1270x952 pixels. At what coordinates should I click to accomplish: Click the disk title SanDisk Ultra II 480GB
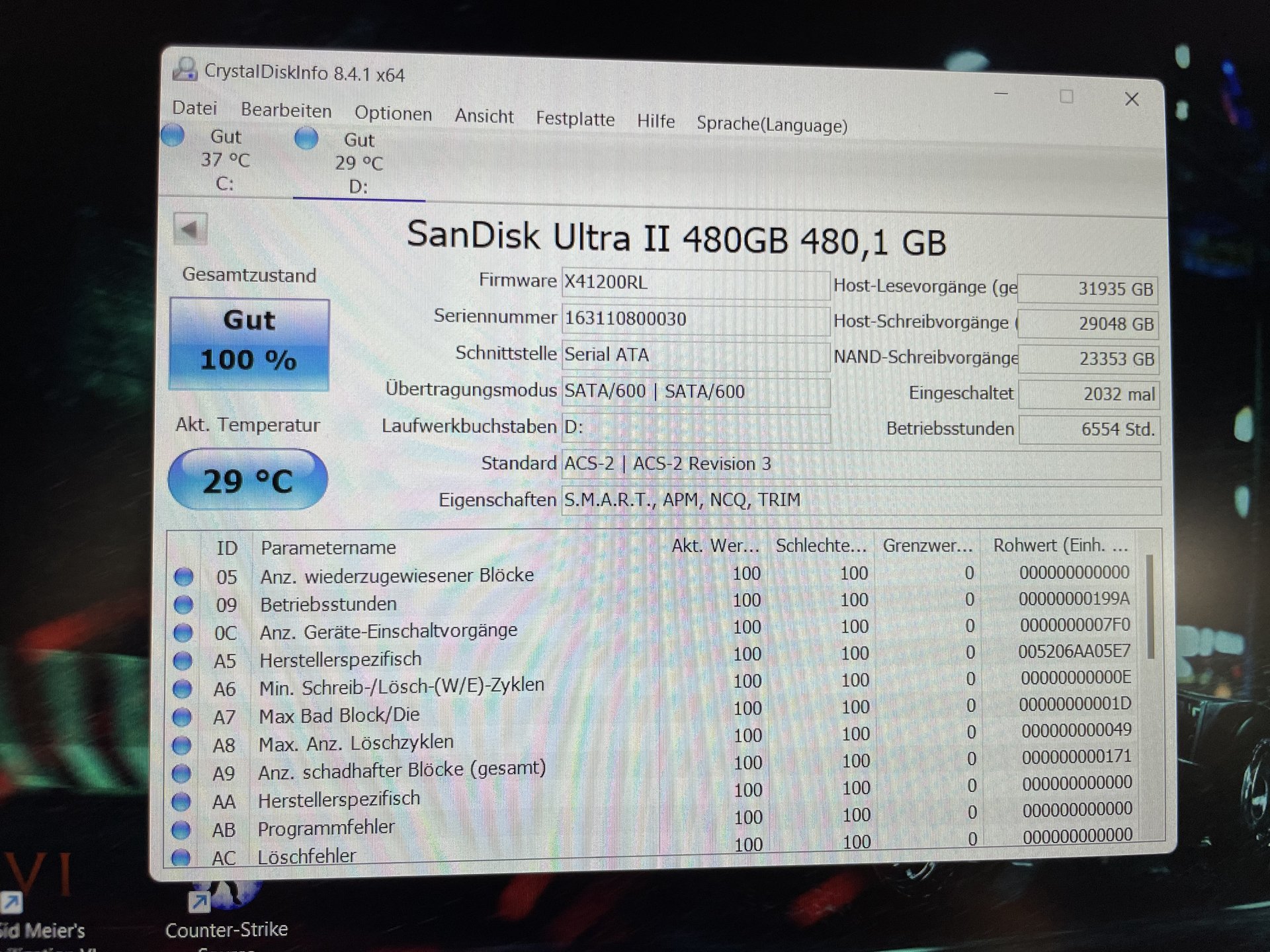tap(676, 239)
